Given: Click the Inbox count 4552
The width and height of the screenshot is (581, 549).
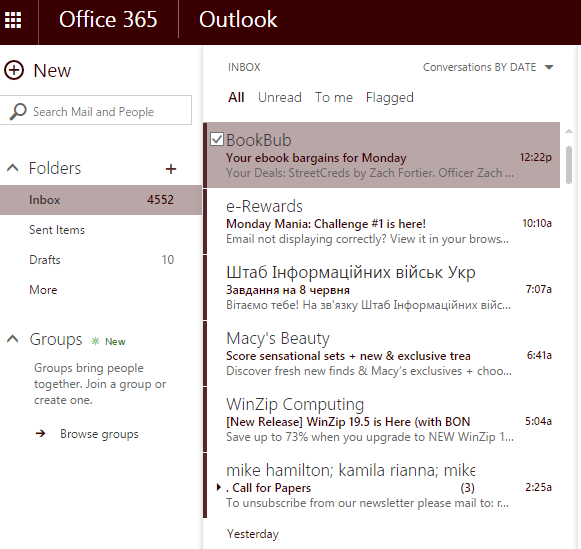Looking at the screenshot, I should 160,200.
